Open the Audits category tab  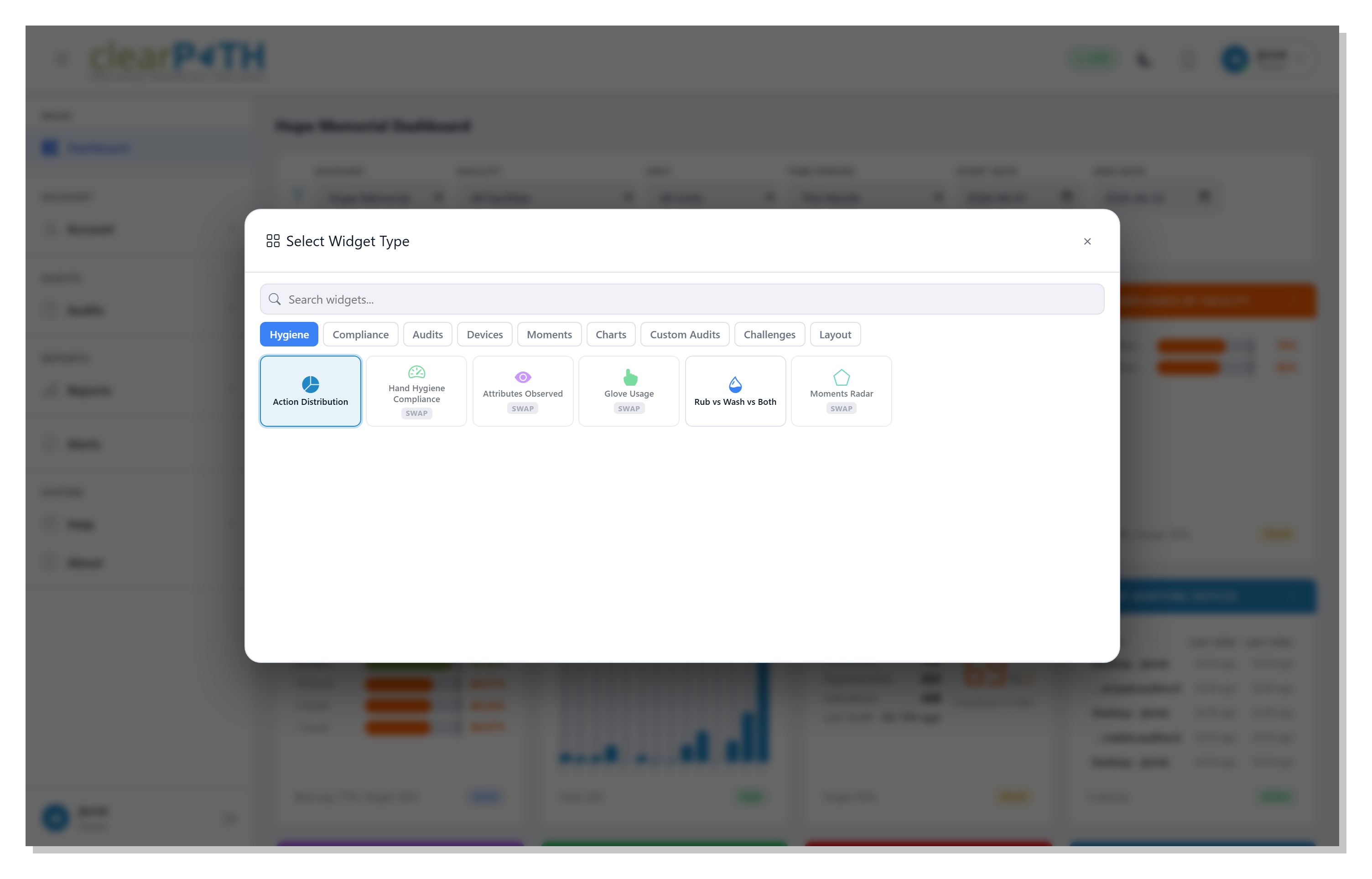point(428,335)
